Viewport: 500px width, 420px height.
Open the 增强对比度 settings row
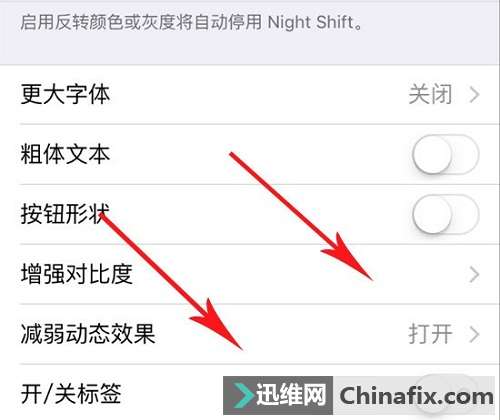point(250,274)
